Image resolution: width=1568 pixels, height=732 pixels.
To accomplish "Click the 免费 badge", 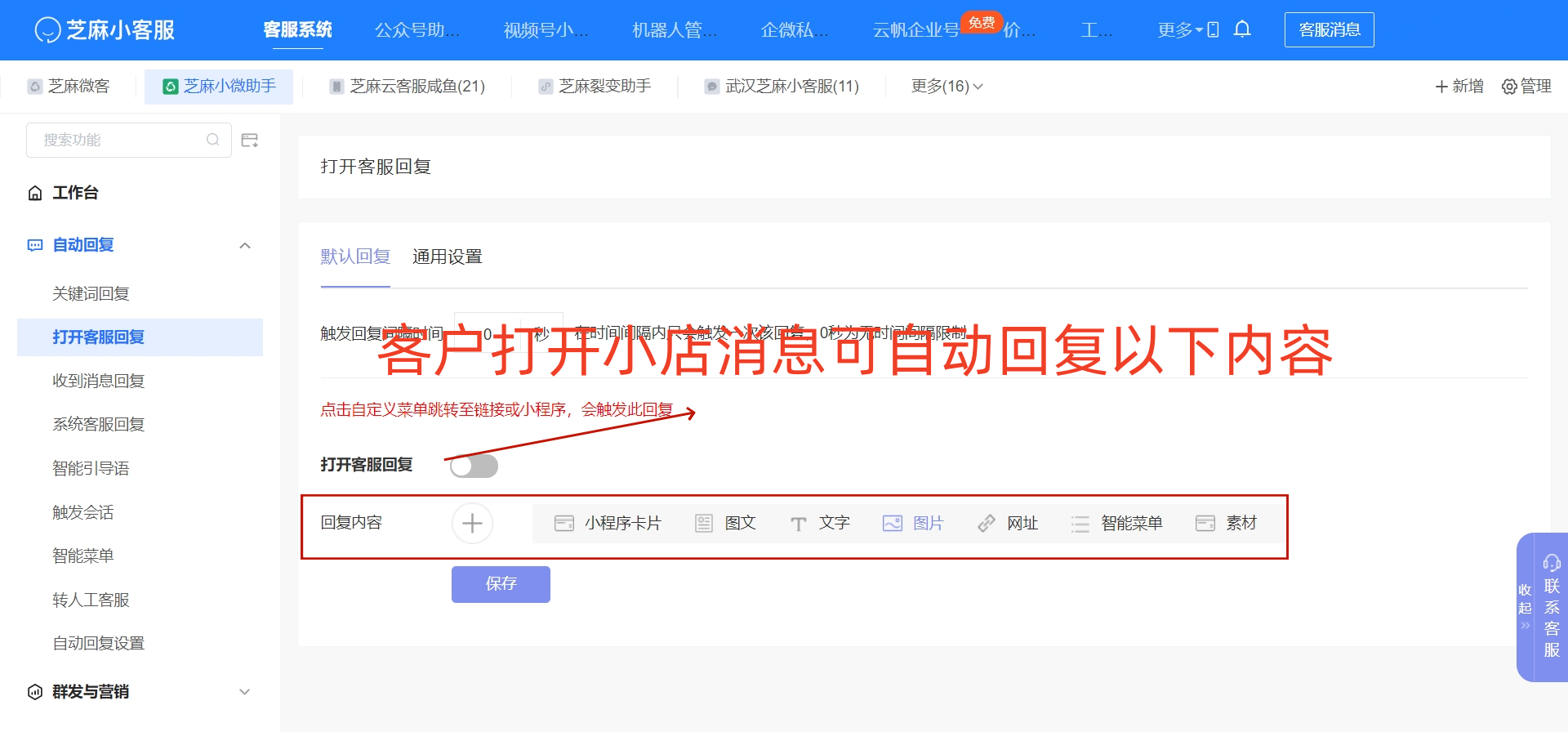I will [982, 22].
